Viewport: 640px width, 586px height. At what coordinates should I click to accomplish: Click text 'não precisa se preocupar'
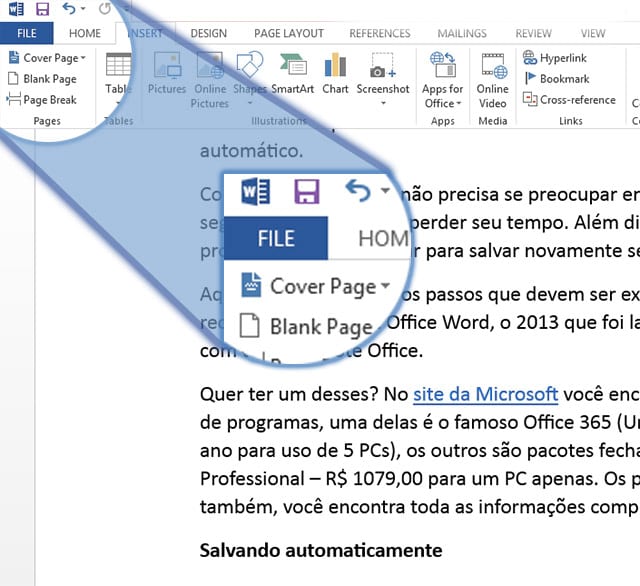coord(509,195)
